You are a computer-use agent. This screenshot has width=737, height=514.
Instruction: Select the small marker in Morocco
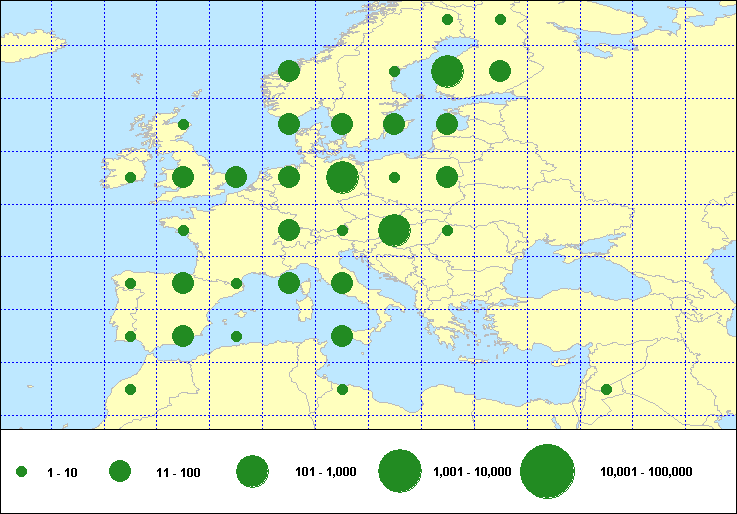tap(130, 389)
